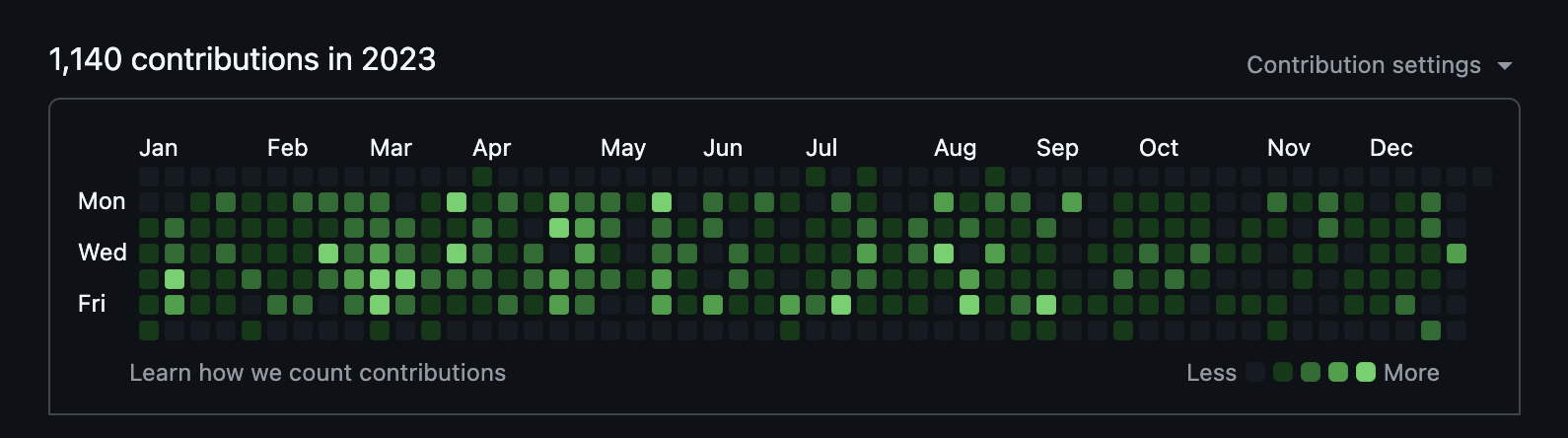
Task: Click the caret arrow next to Contribution settings
Action: (x=1504, y=66)
